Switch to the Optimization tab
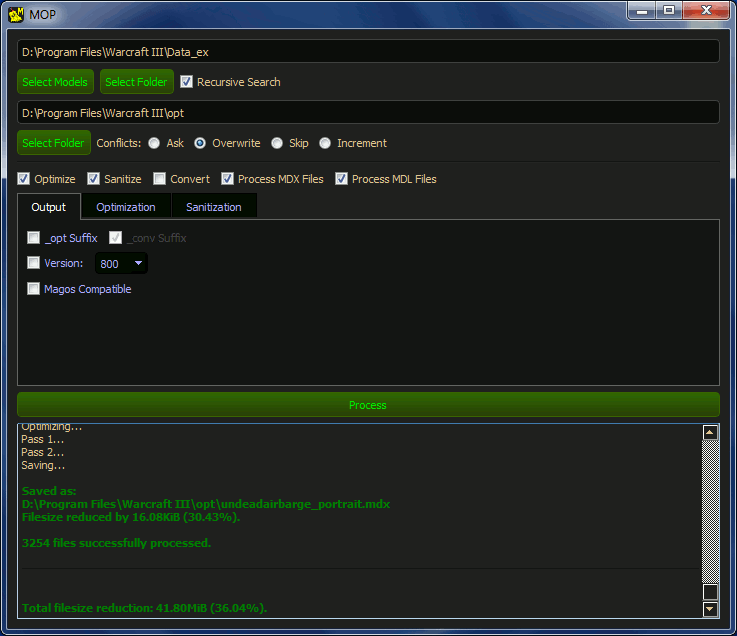 click(x=126, y=207)
